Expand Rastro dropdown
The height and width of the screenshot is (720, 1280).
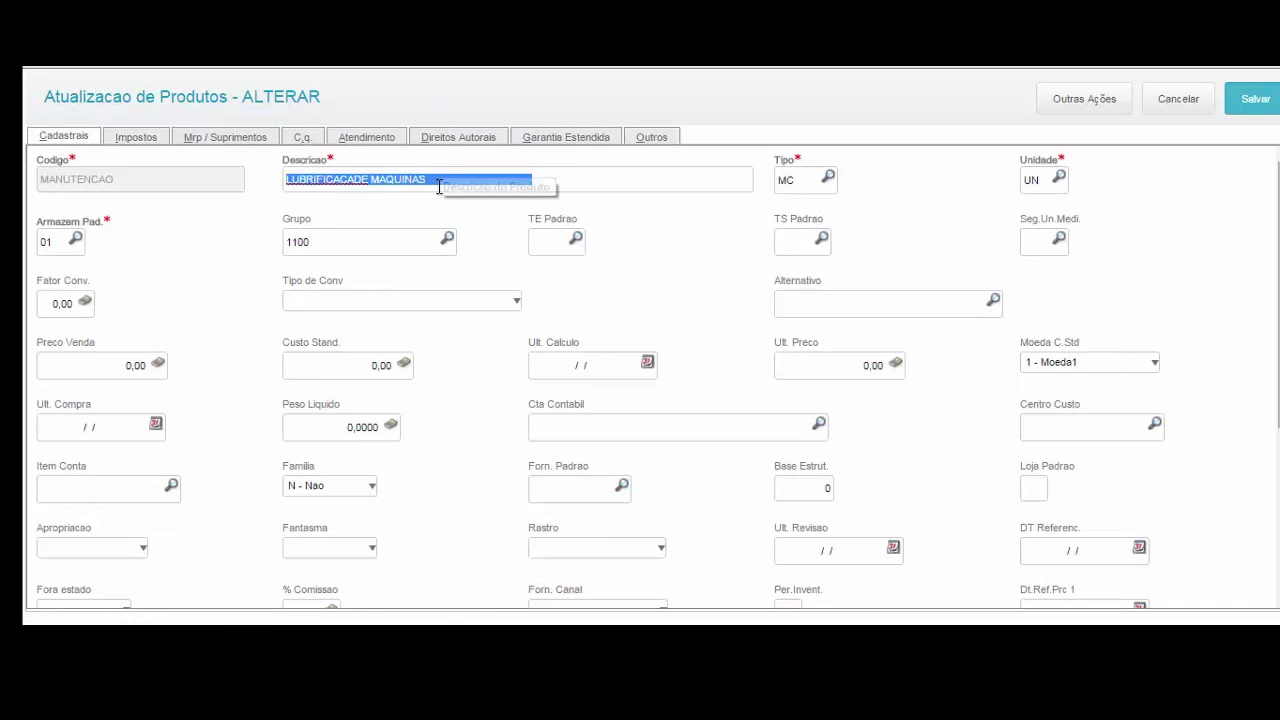point(660,548)
